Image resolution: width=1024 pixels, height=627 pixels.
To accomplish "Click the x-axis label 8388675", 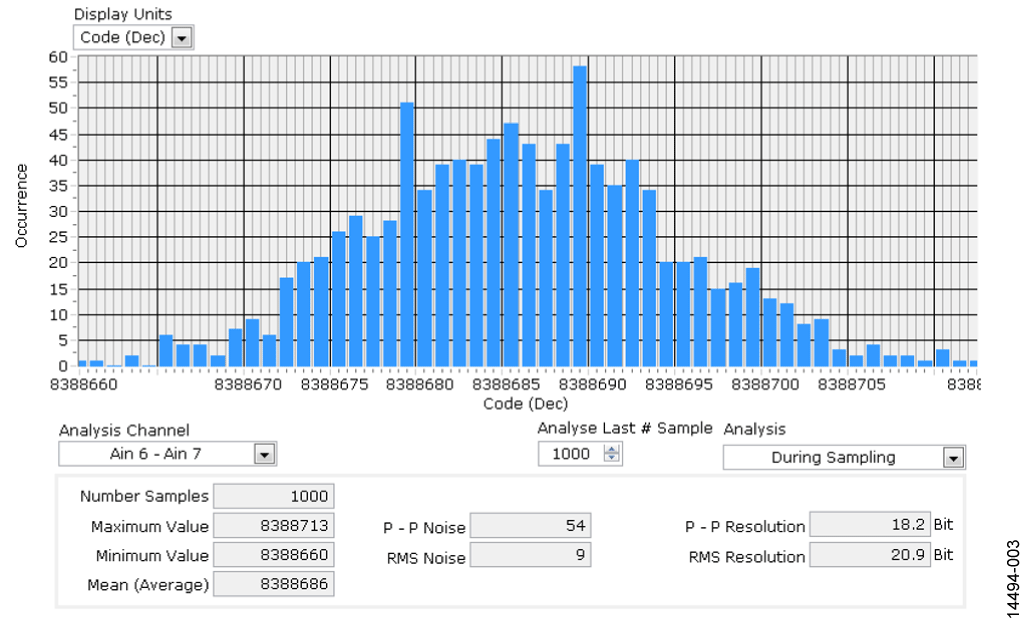I will click(x=334, y=385).
